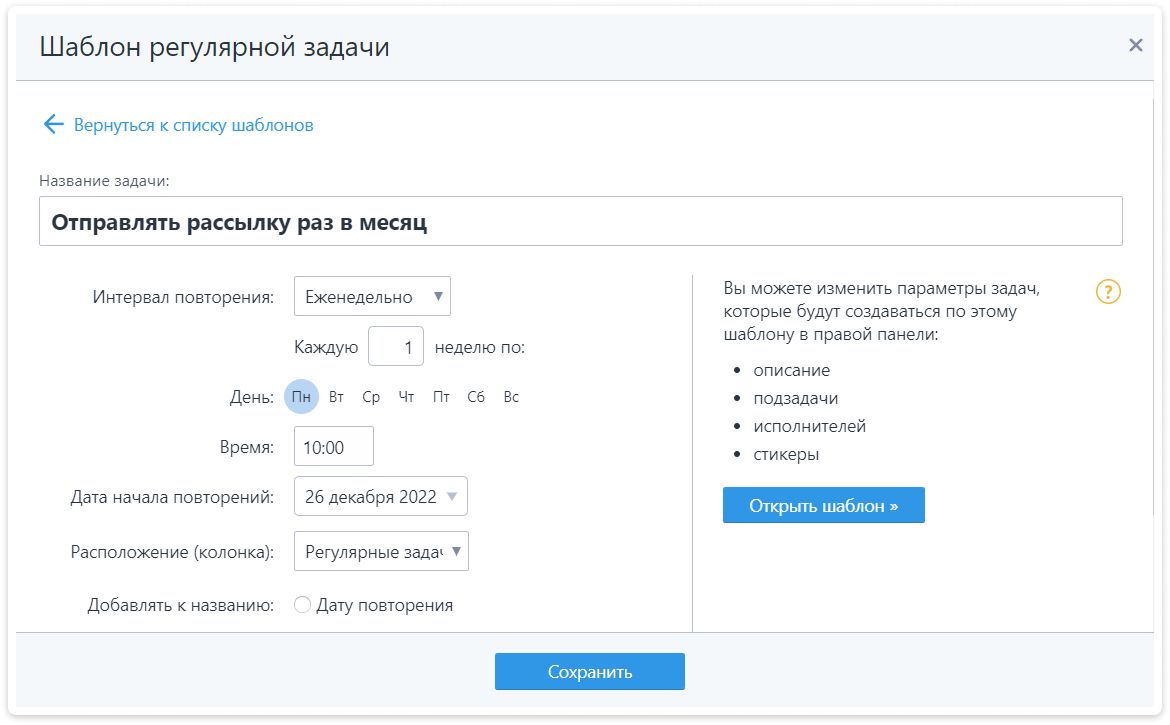Close the recurring task template dialog
The image size is (1170, 725).
point(1135,45)
